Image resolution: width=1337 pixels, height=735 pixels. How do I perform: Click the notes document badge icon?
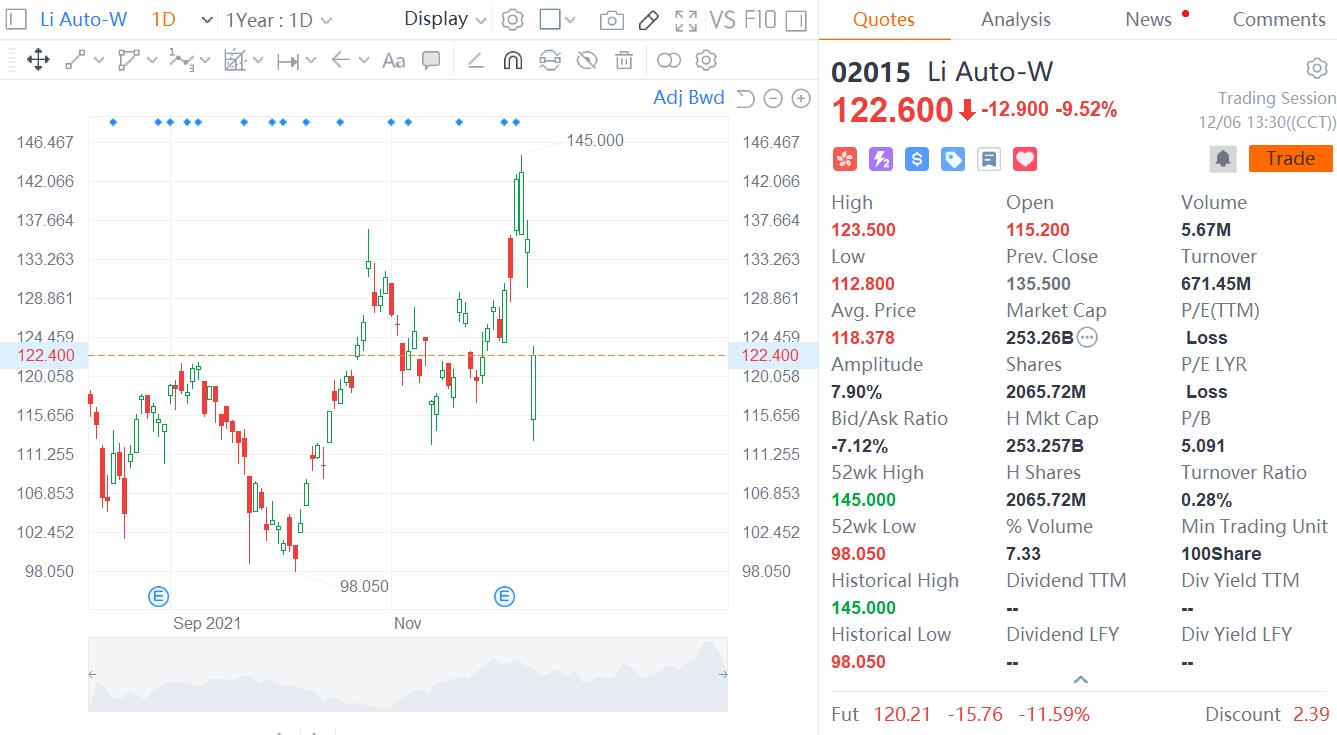click(x=989, y=158)
